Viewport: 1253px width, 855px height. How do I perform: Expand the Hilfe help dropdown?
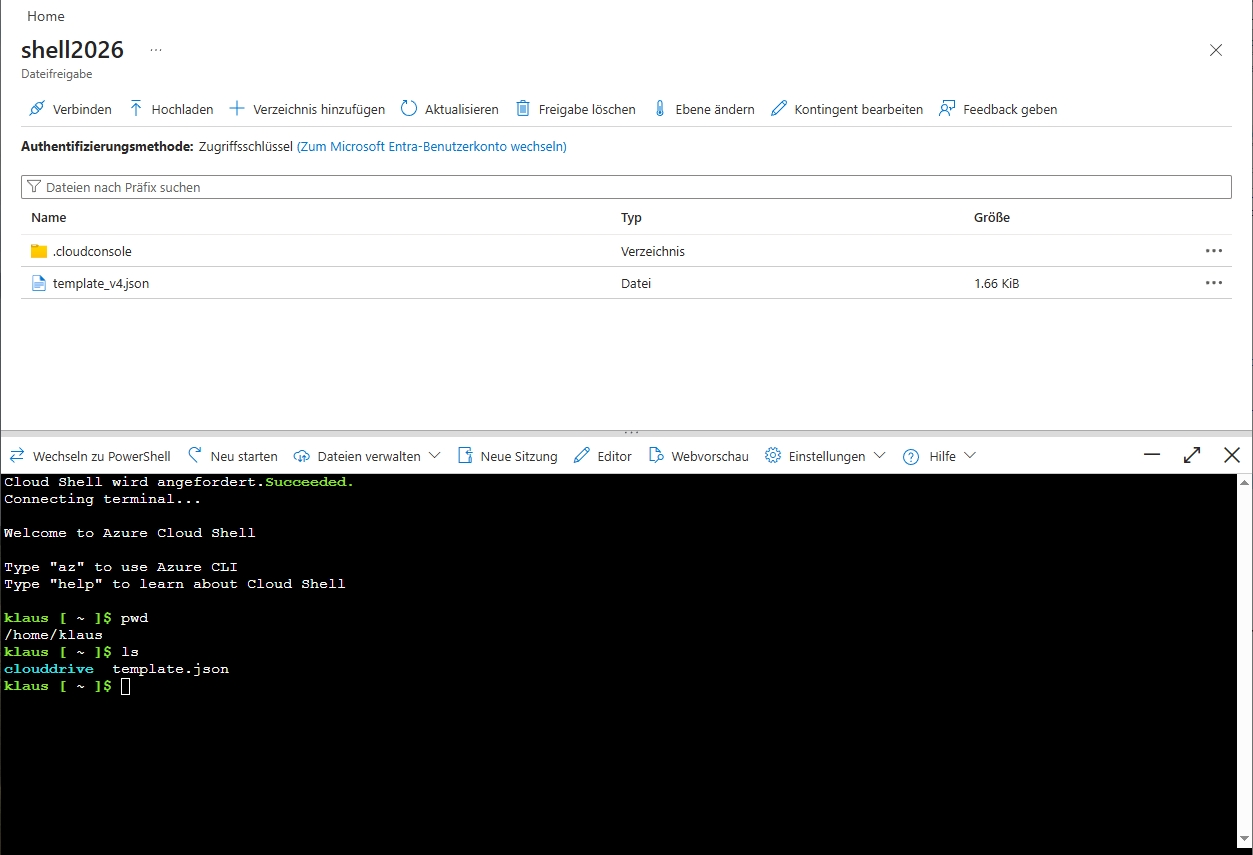[x=939, y=456]
